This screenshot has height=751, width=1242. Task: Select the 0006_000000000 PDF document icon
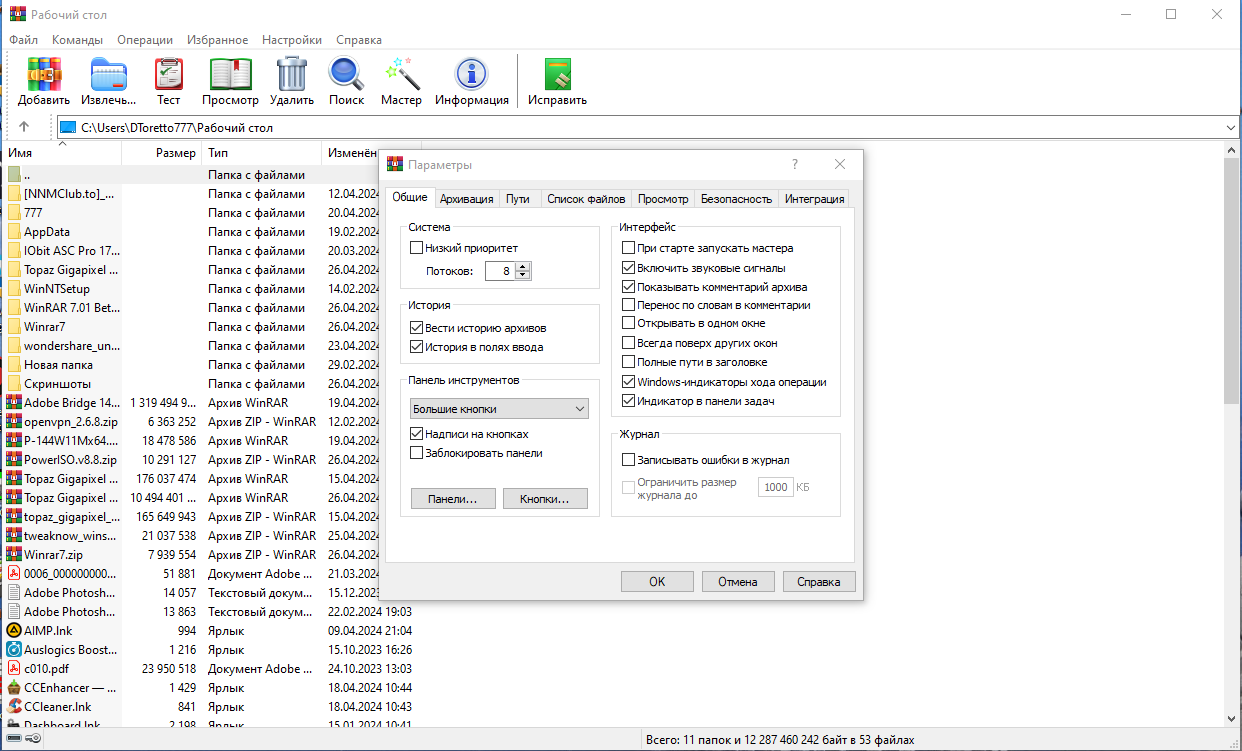coord(14,574)
